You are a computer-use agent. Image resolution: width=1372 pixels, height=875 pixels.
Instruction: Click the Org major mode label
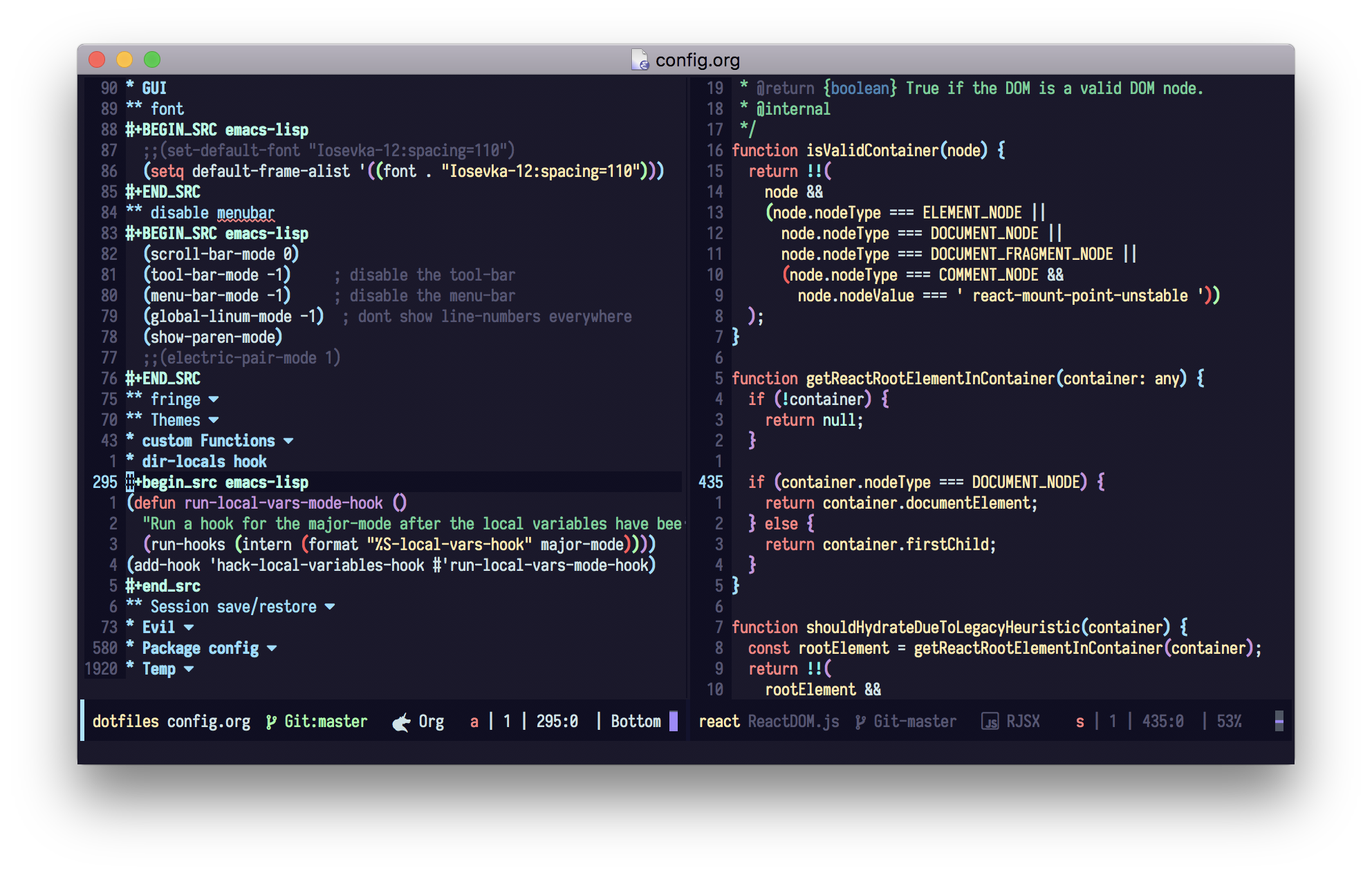tap(431, 722)
